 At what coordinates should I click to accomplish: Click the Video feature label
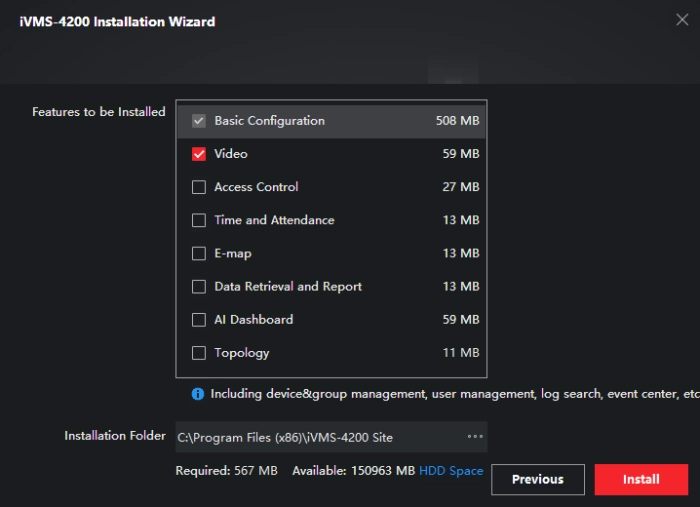pos(231,154)
